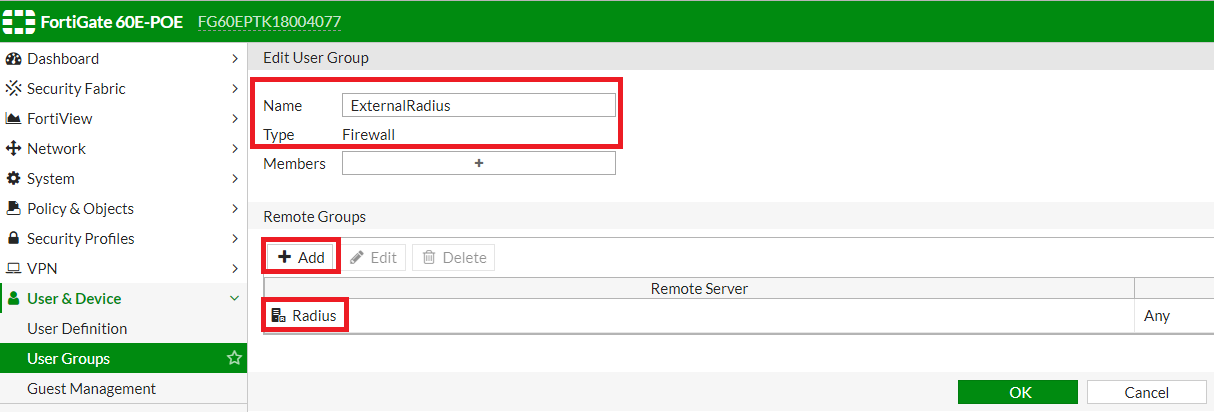Click the System gear icon

14,179
